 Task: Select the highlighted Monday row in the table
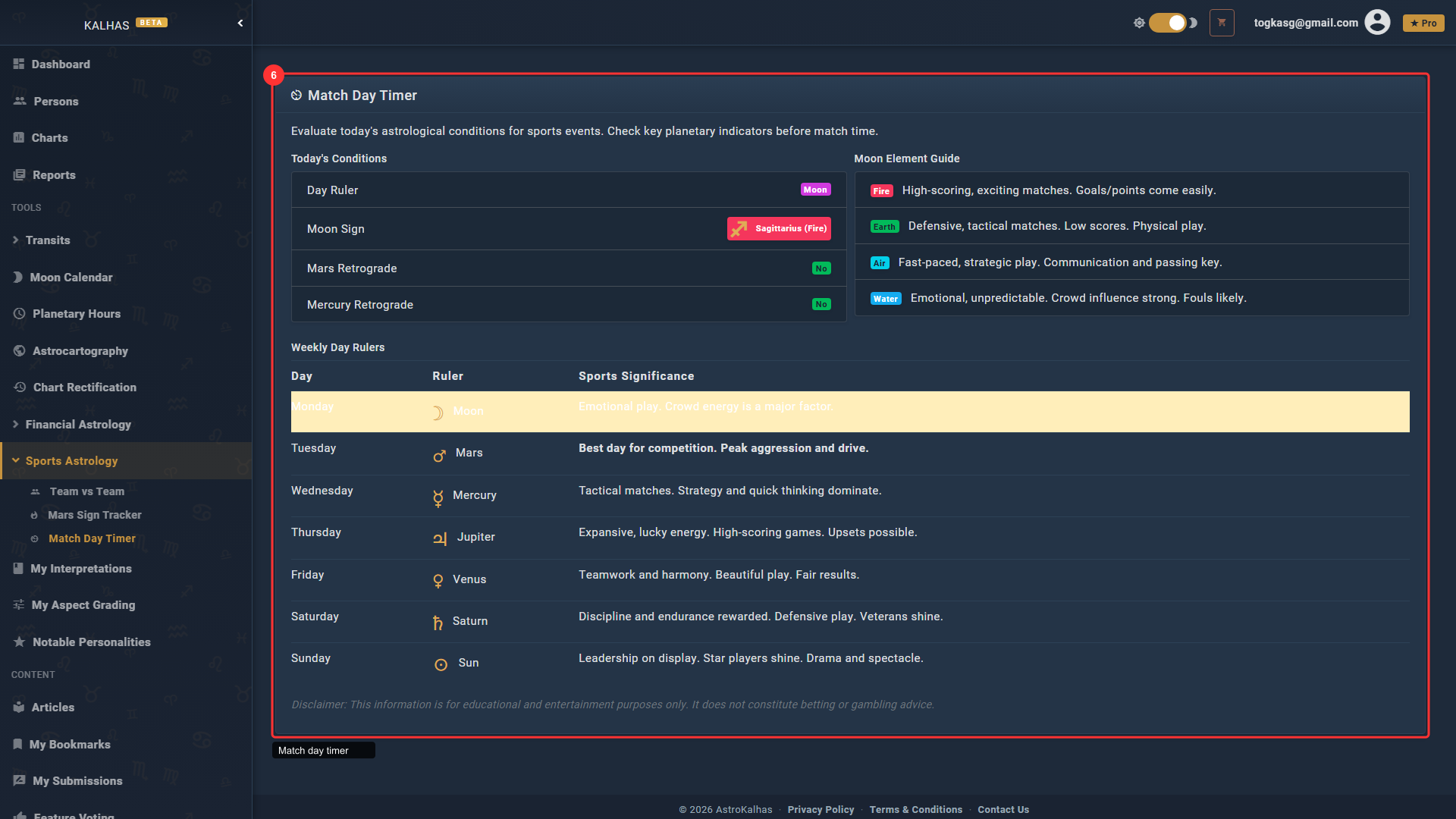click(x=849, y=412)
